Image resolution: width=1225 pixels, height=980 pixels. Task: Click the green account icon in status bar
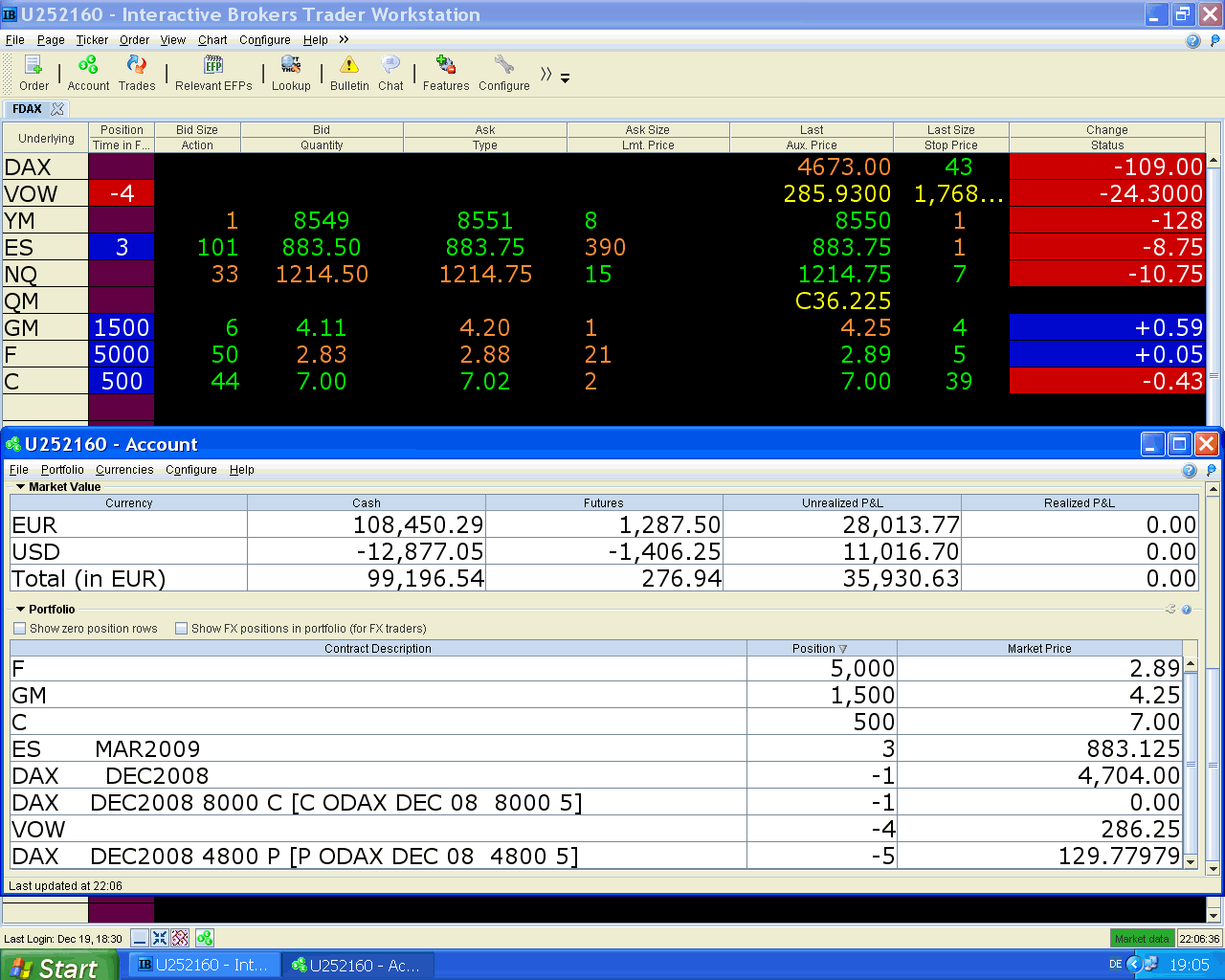205,938
